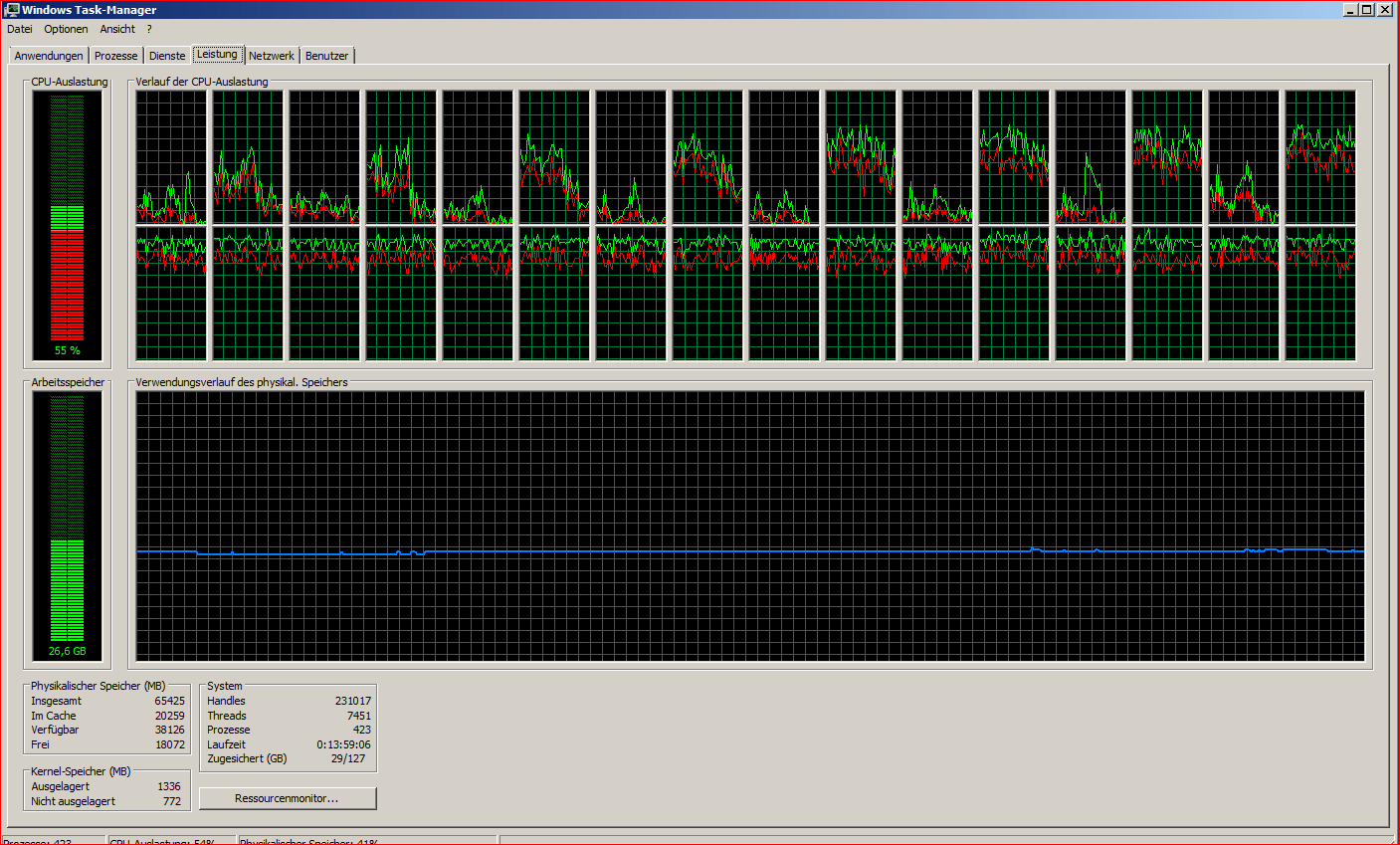1400x845 pixels.
Task: Click the Zugesichert (GB) value 29/127
Action: (348, 758)
